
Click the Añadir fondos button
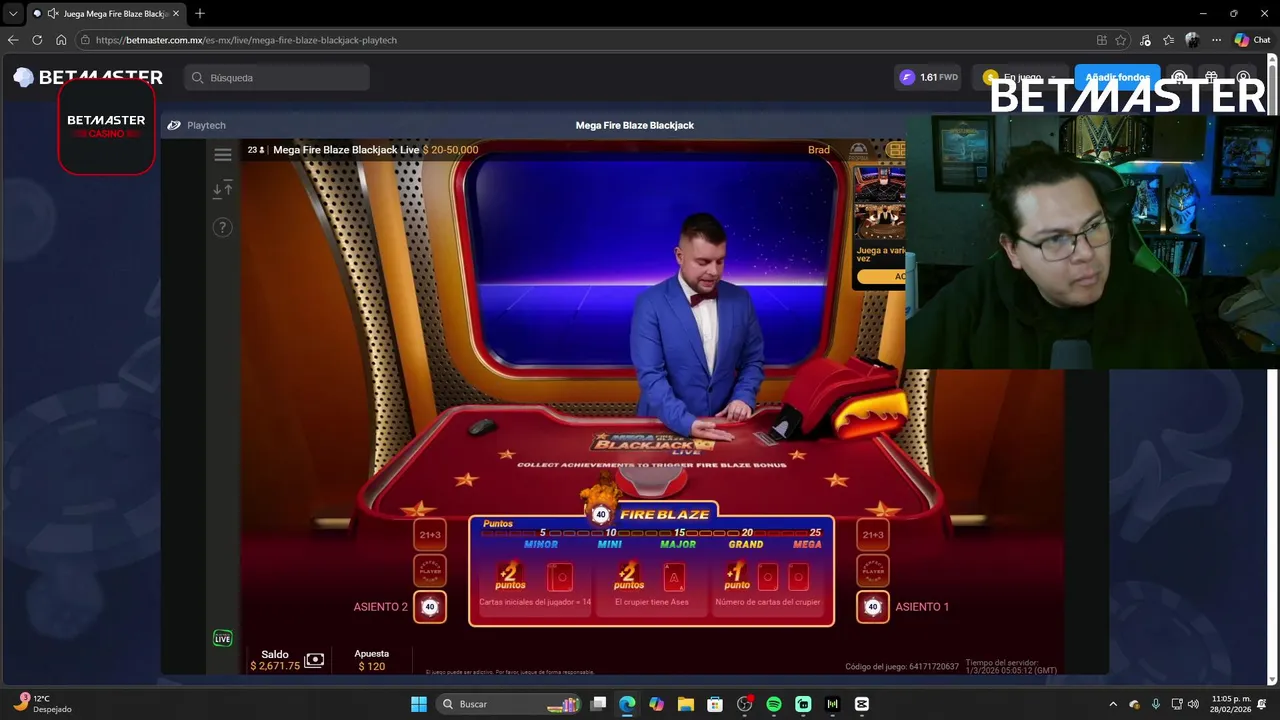[x=1117, y=77]
